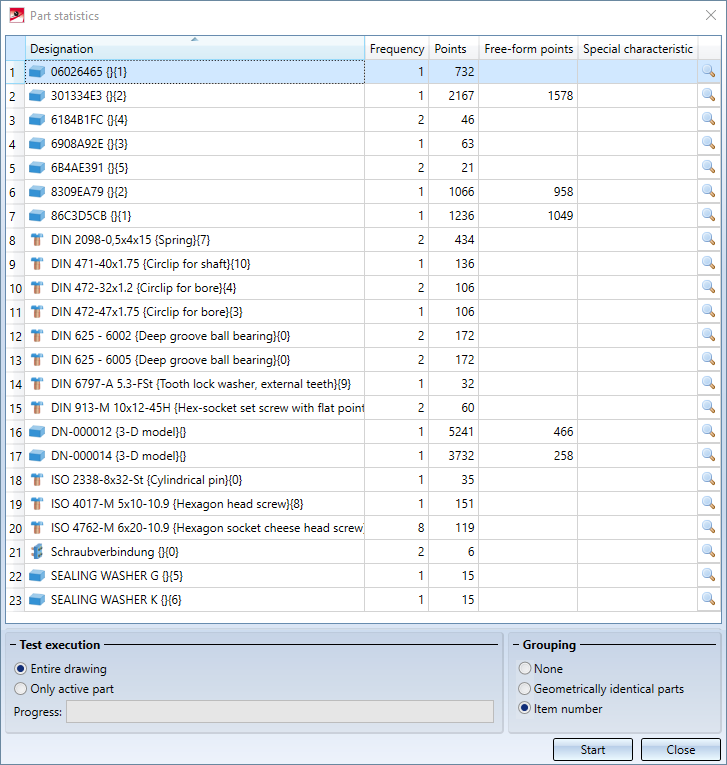Click the Close button

[680, 750]
